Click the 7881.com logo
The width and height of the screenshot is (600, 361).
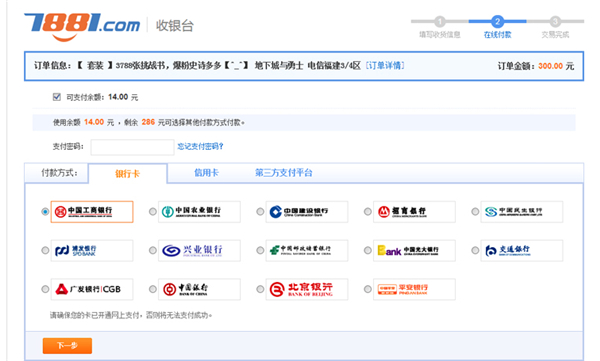click(82, 27)
